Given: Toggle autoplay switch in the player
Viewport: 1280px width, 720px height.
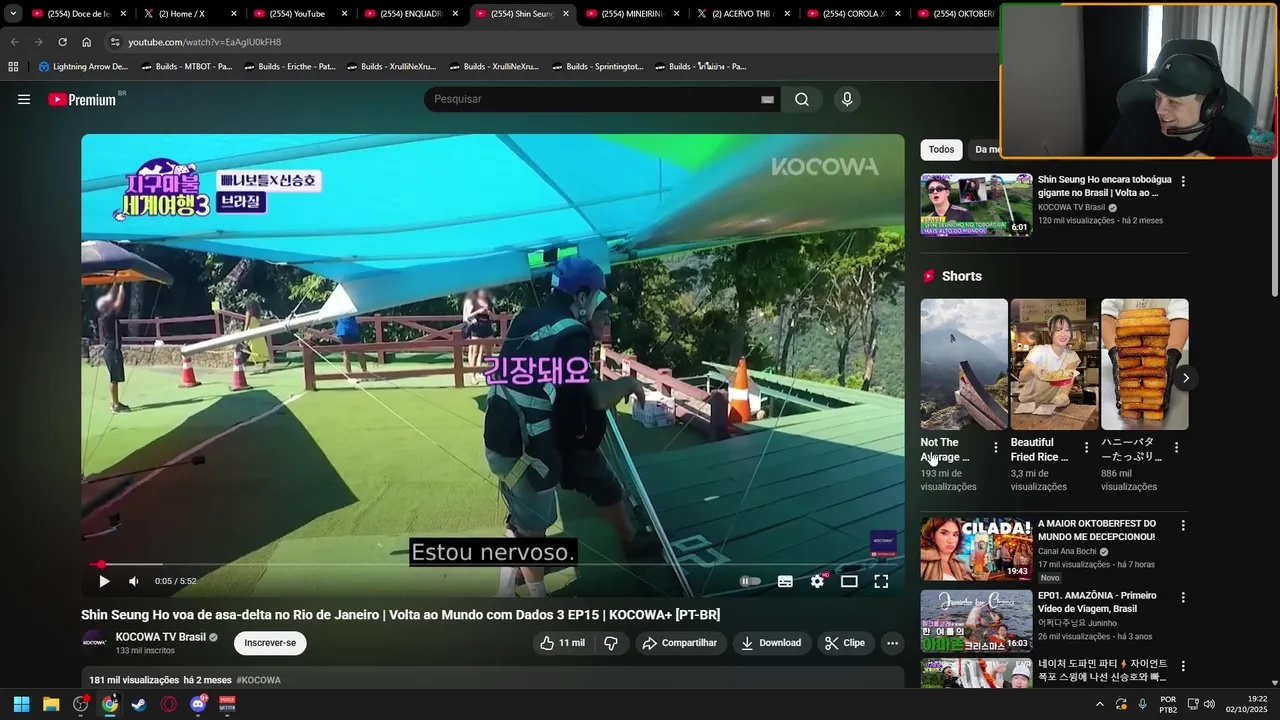Looking at the screenshot, I should click(750, 581).
